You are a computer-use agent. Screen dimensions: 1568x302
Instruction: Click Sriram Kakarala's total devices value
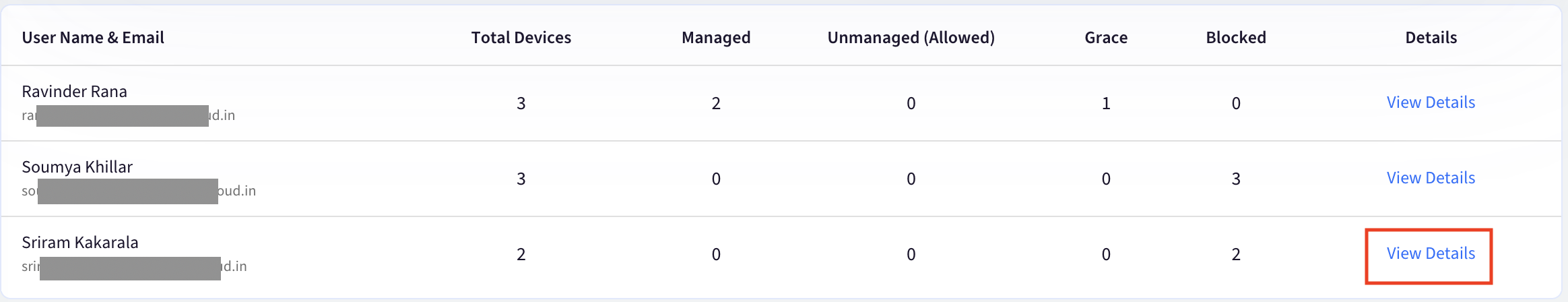pyautogui.click(x=521, y=255)
